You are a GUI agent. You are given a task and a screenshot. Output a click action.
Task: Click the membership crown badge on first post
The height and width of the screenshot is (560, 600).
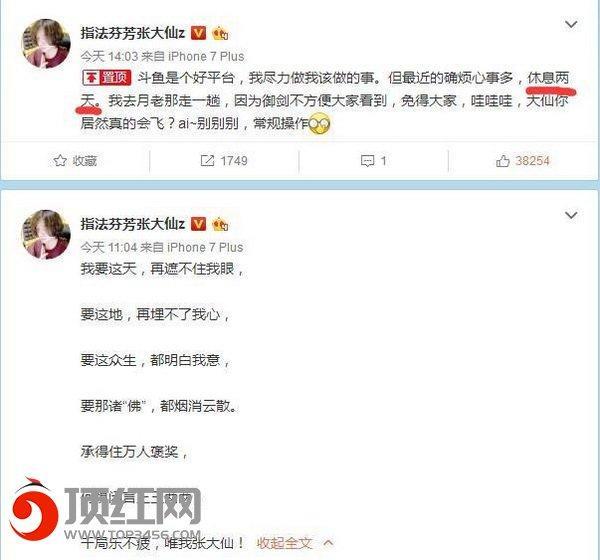pyautogui.click(x=220, y=33)
